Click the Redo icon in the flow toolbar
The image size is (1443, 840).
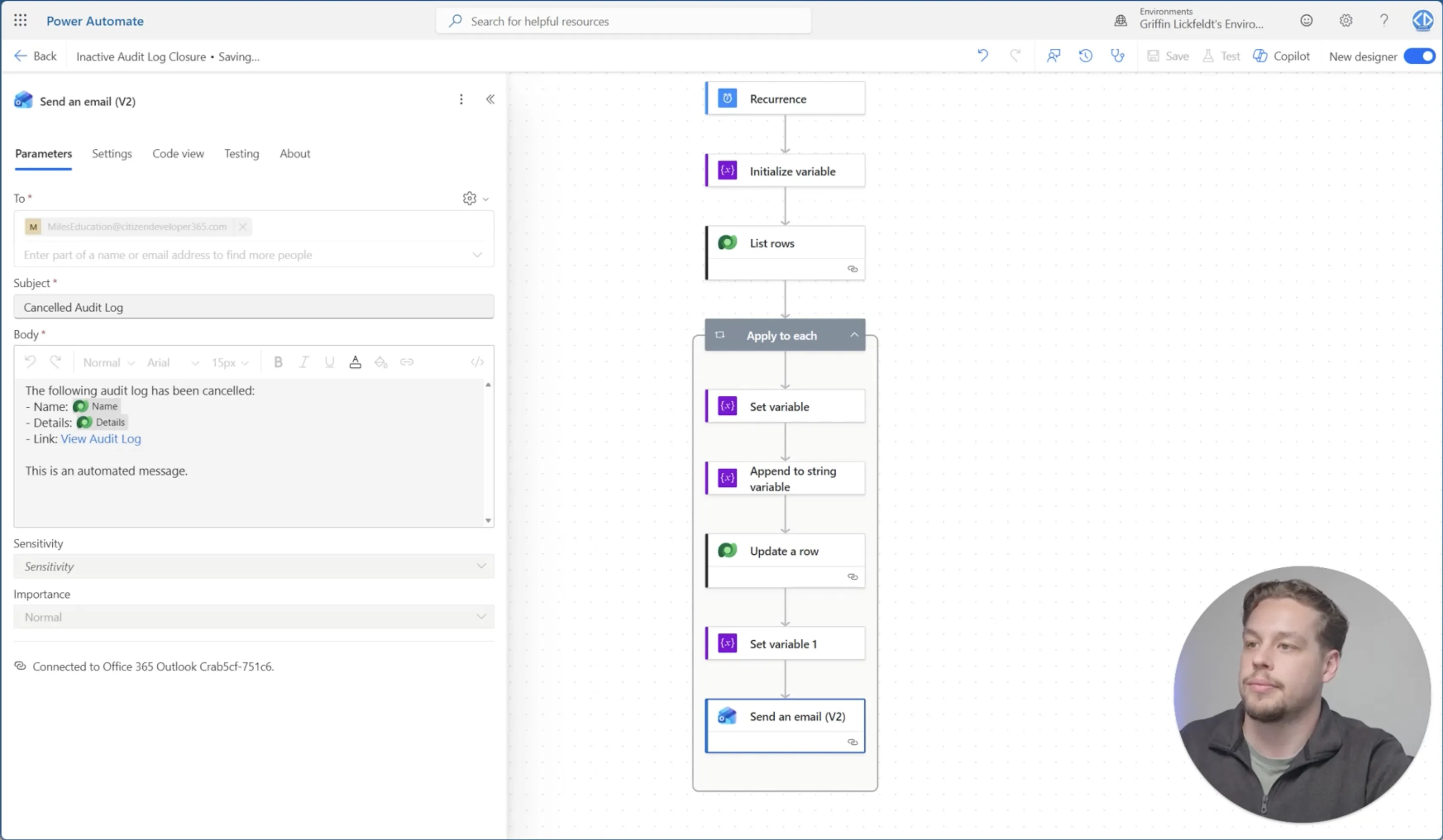coord(1015,56)
